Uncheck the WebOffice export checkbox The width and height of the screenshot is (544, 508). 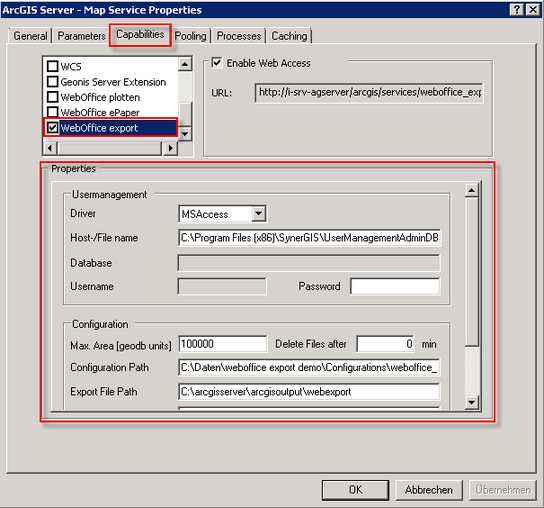52,128
